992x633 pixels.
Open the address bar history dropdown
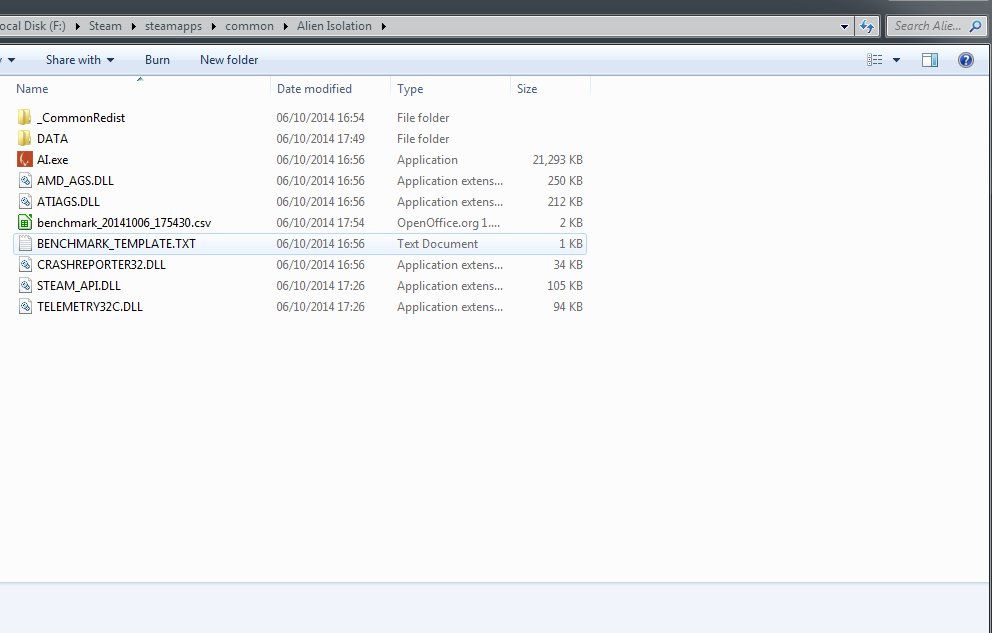[x=844, y=27]
